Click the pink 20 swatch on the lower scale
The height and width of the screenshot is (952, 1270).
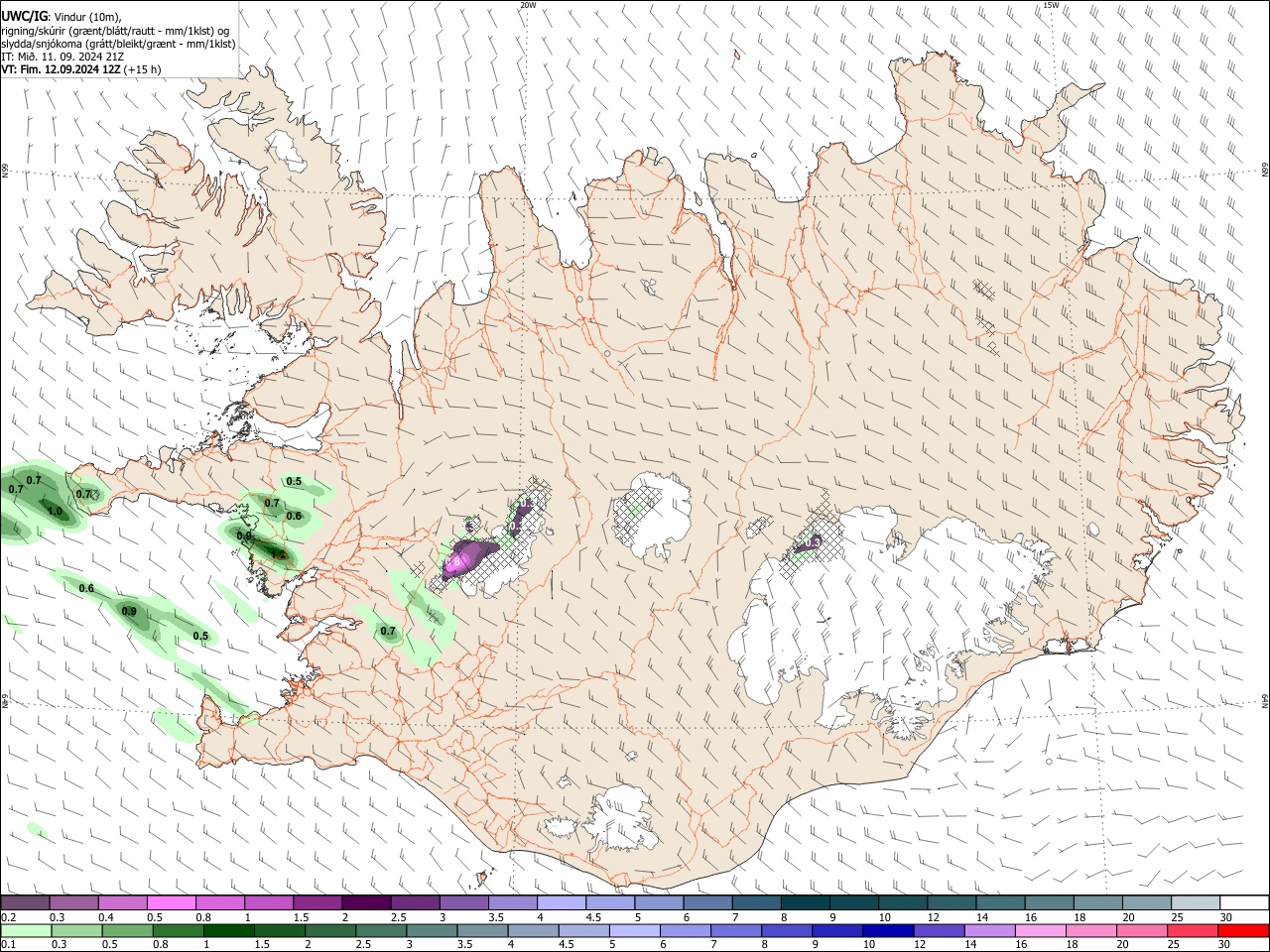(x=1140, y=930)
